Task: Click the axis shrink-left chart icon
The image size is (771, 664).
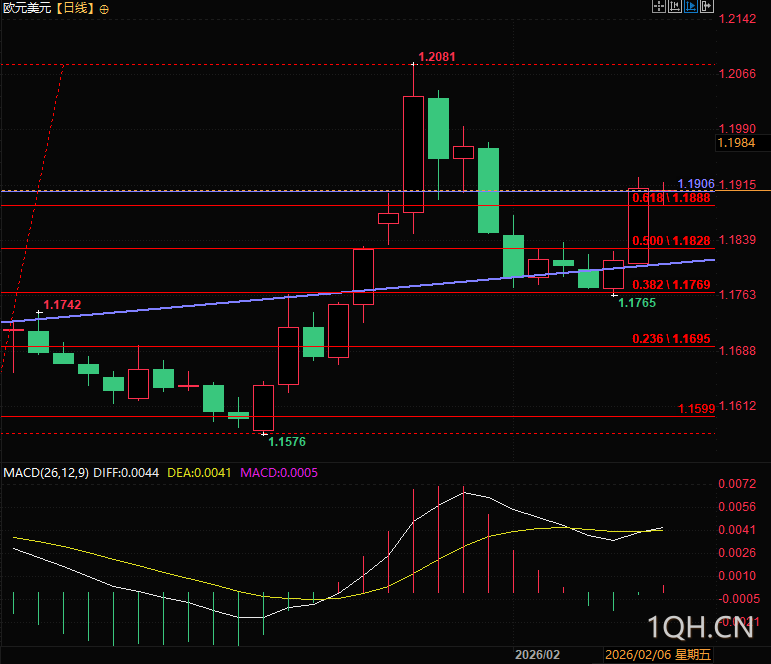Action: (675, 6)
